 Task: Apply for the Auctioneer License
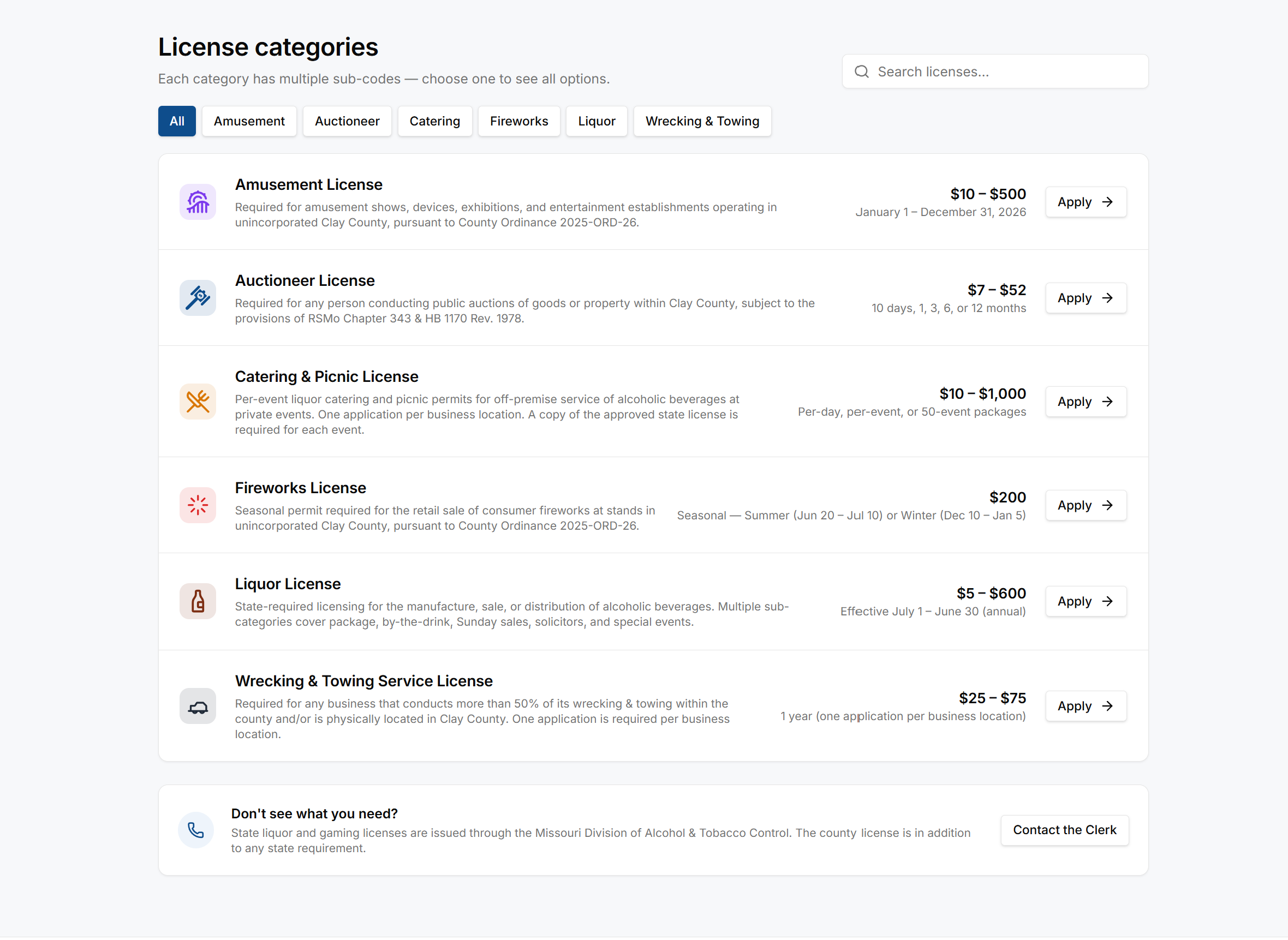[x=1086, y=298]
